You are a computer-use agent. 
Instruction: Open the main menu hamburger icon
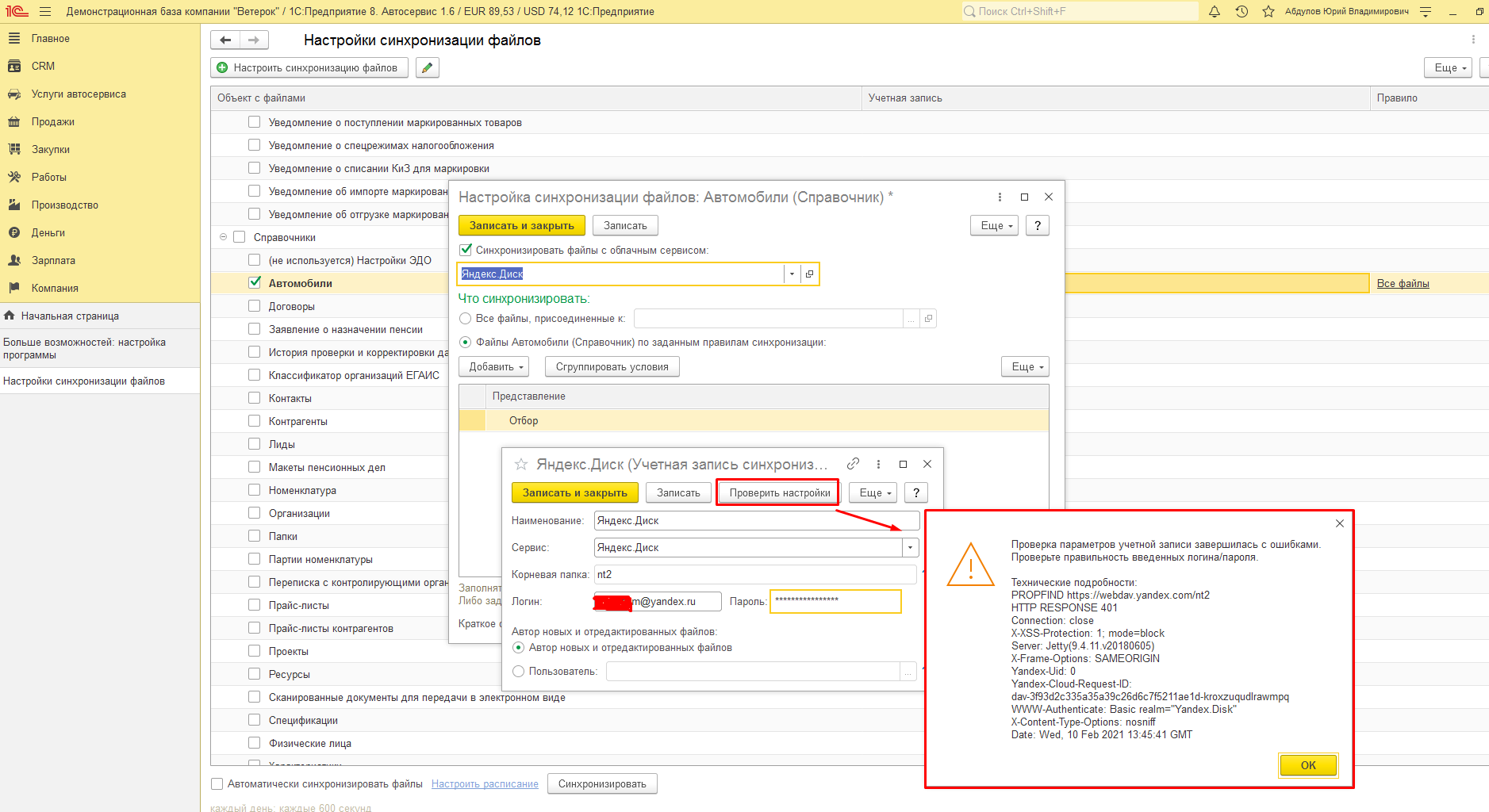(44, 12)
